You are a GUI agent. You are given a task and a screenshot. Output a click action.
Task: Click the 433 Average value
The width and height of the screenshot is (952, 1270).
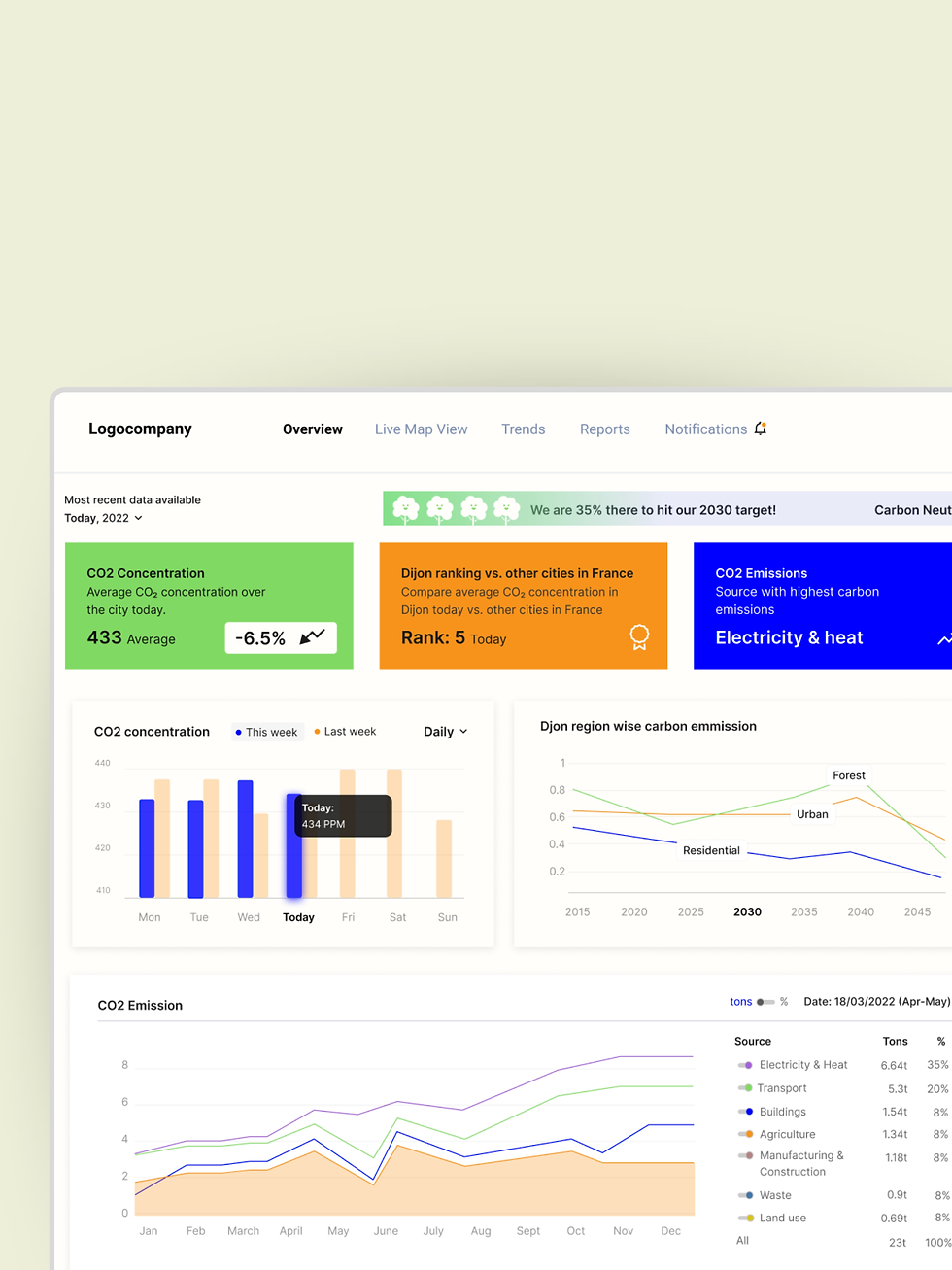(x=131, y=638)
